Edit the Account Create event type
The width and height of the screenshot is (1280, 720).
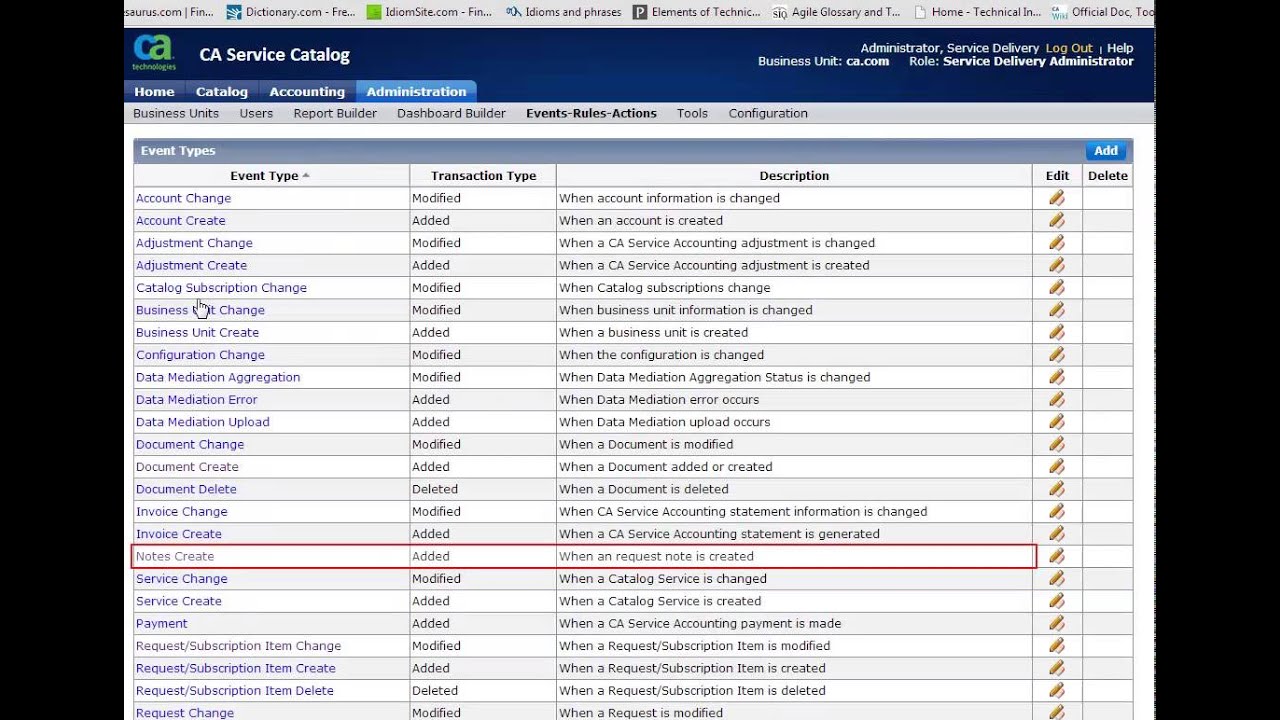point(1056,220)
